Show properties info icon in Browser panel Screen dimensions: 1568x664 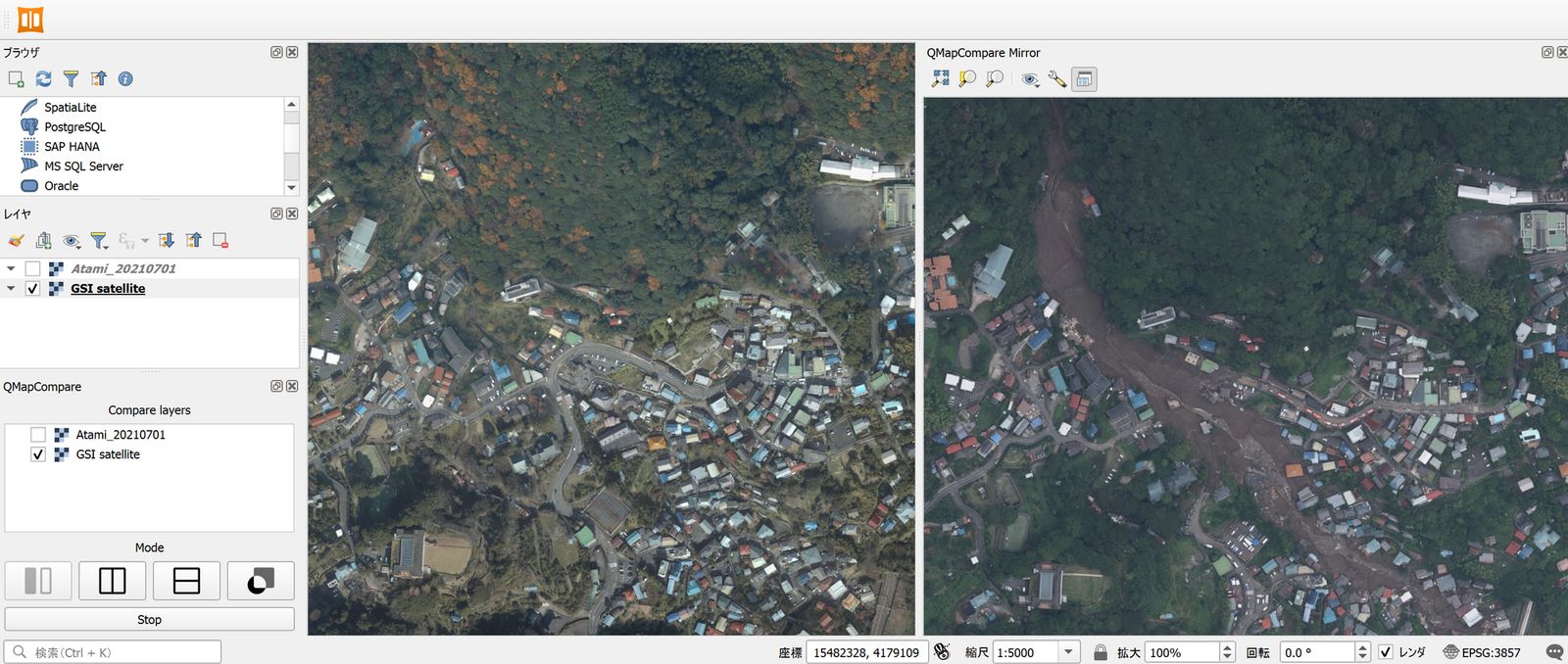click(x=125, y=78)
